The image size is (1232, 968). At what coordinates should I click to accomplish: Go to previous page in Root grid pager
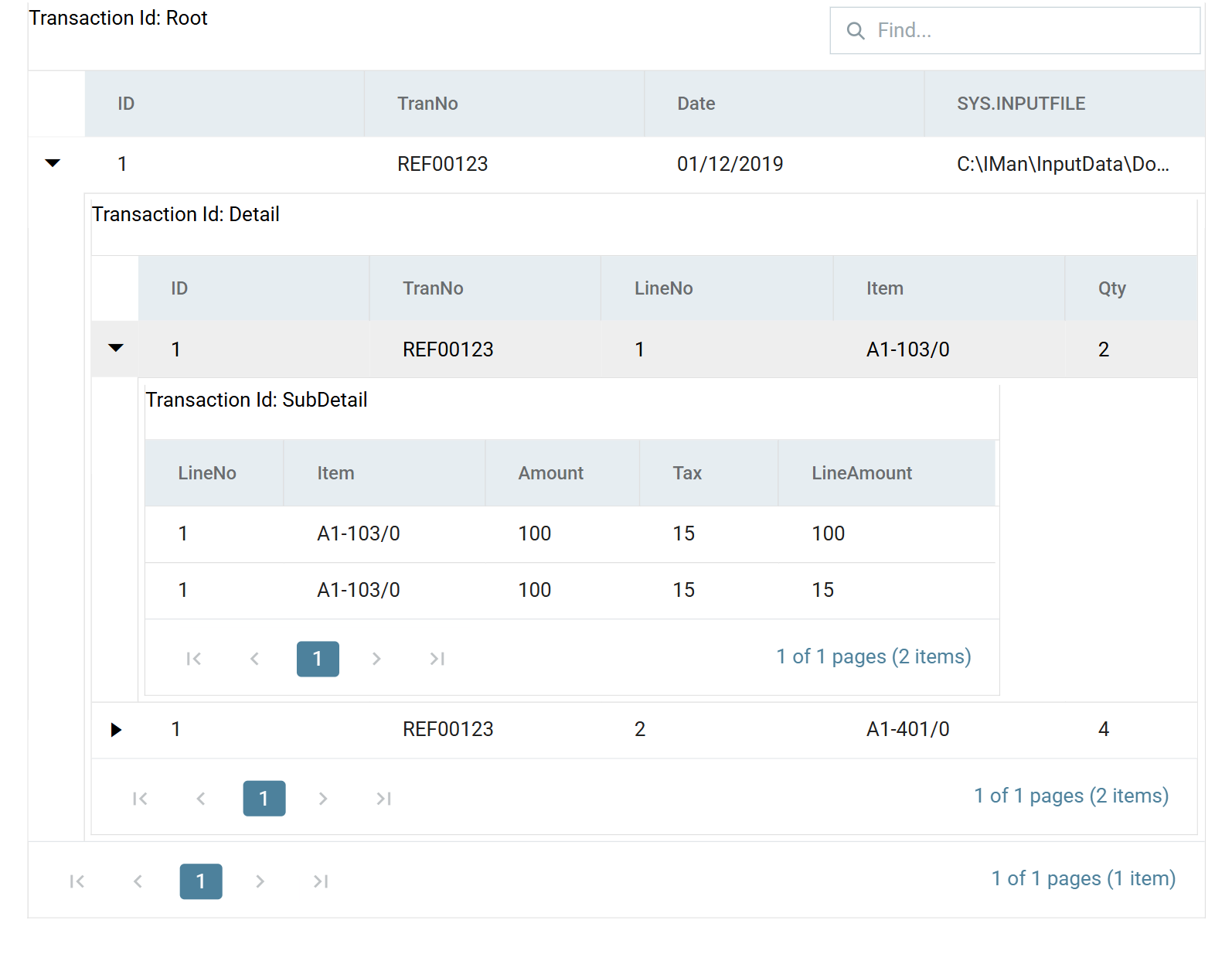138,881
